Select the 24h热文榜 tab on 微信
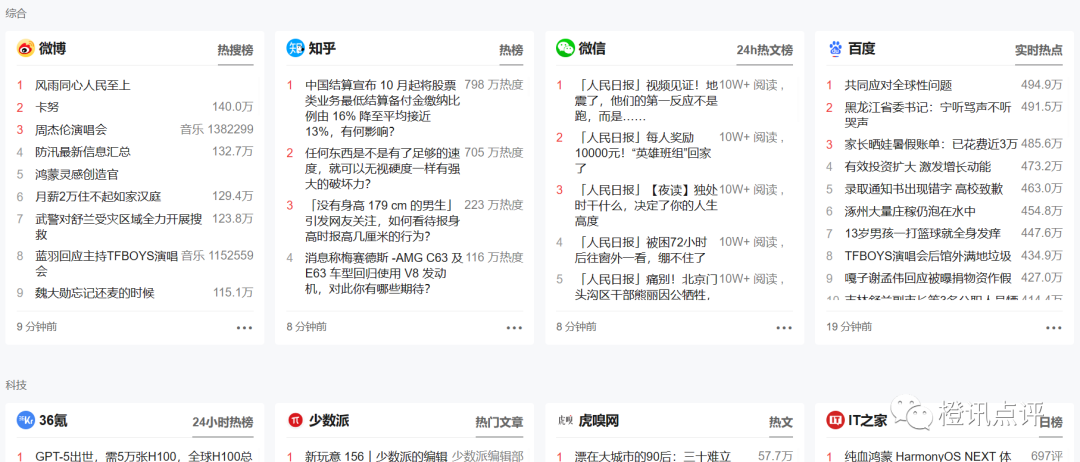 click(765, 50)
